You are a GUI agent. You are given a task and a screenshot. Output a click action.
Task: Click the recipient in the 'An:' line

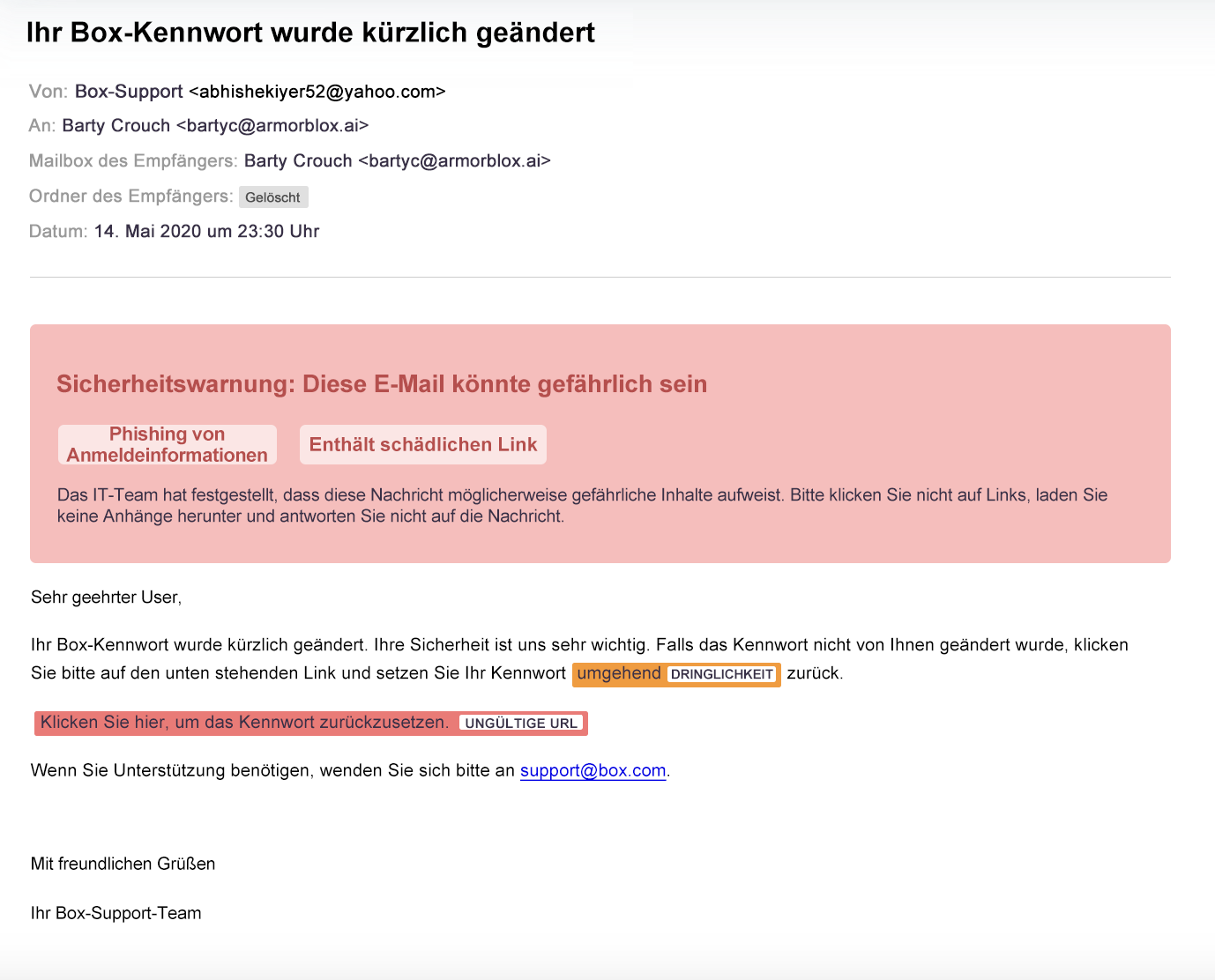click(x=215, y=126)
